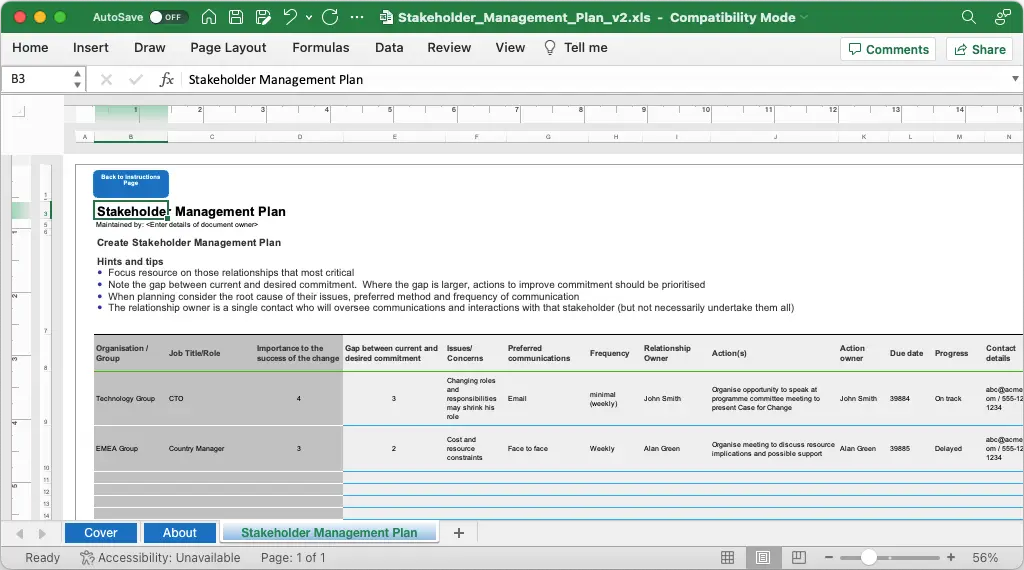Open the Compatibility Mode title dropdown
Screen dimensions: 1024x570
point(804,18)
